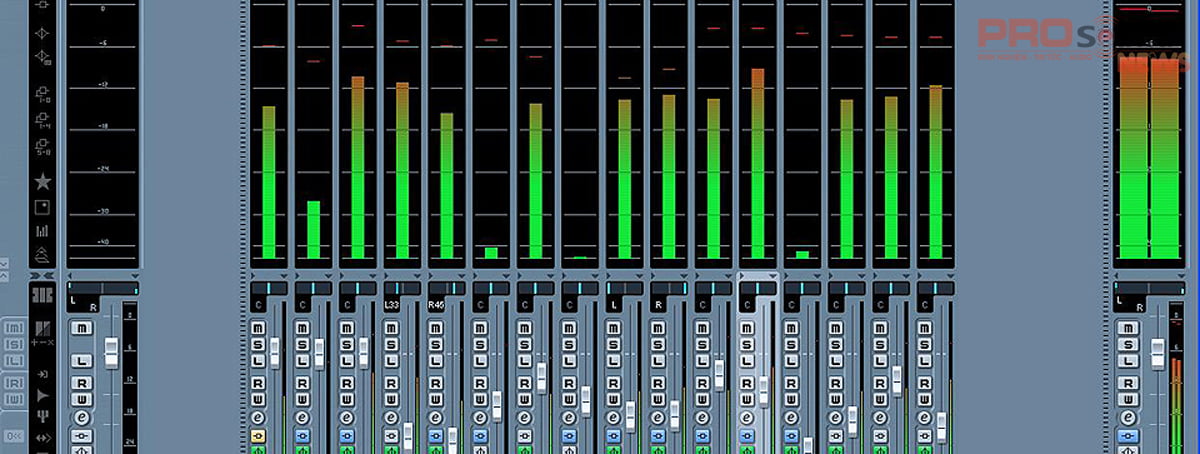
Task: Open channel settings with e on master channel
Action: coord(1129,418)
